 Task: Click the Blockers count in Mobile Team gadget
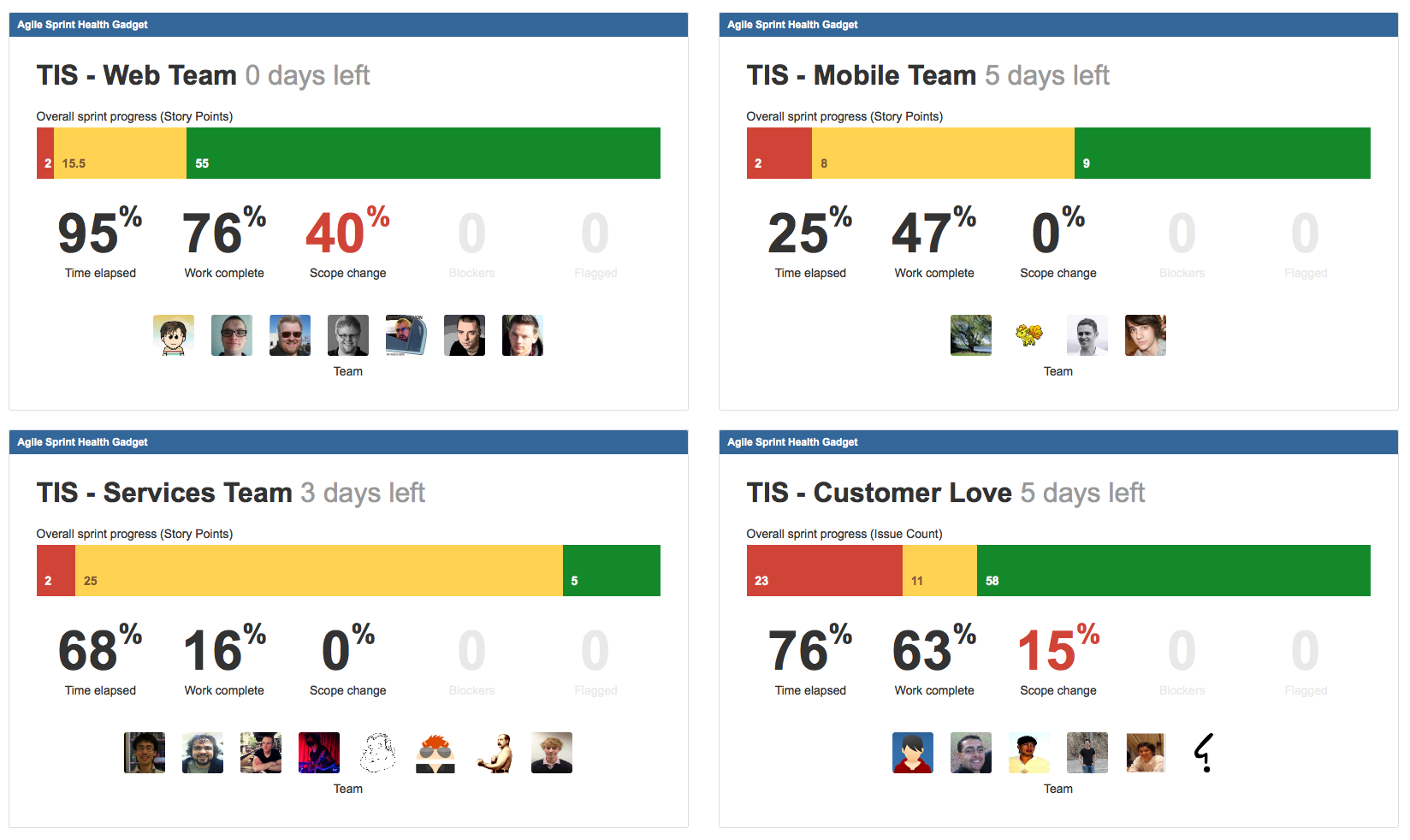coord(1182,234)
